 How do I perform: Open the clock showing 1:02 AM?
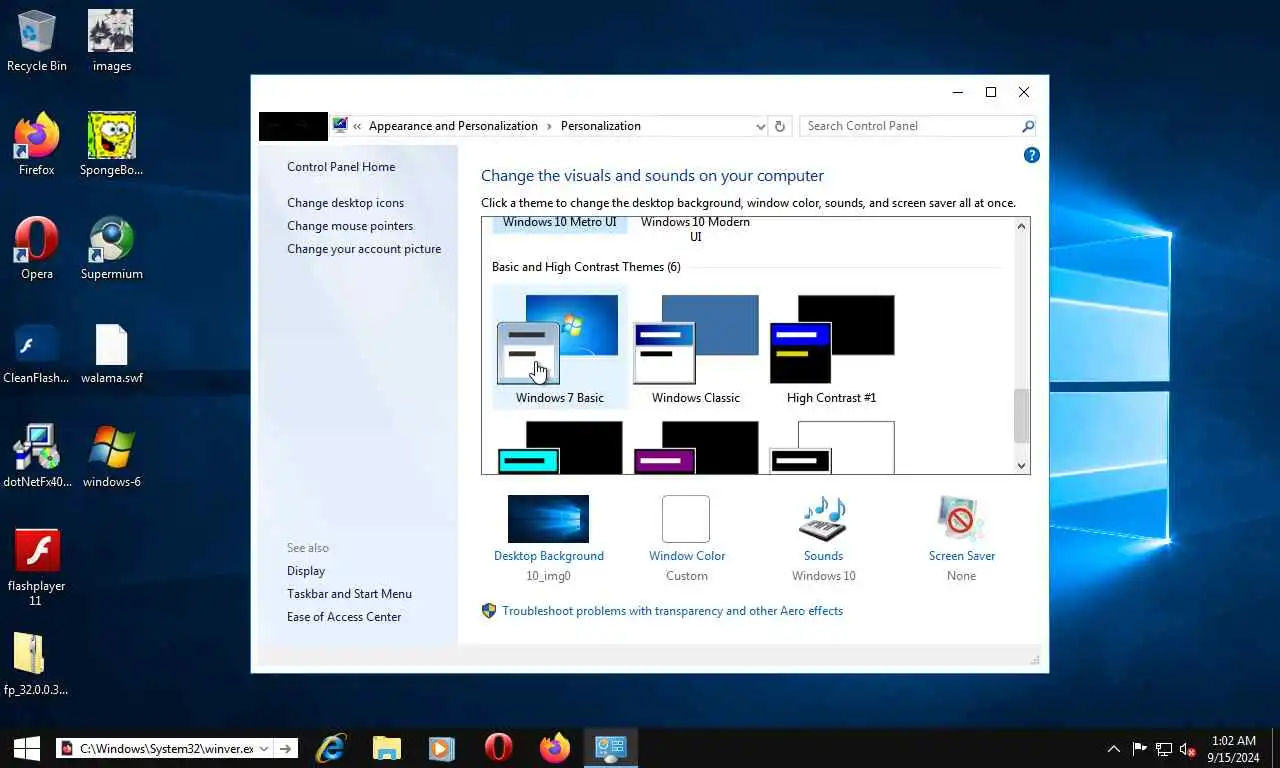(1233, 749)
